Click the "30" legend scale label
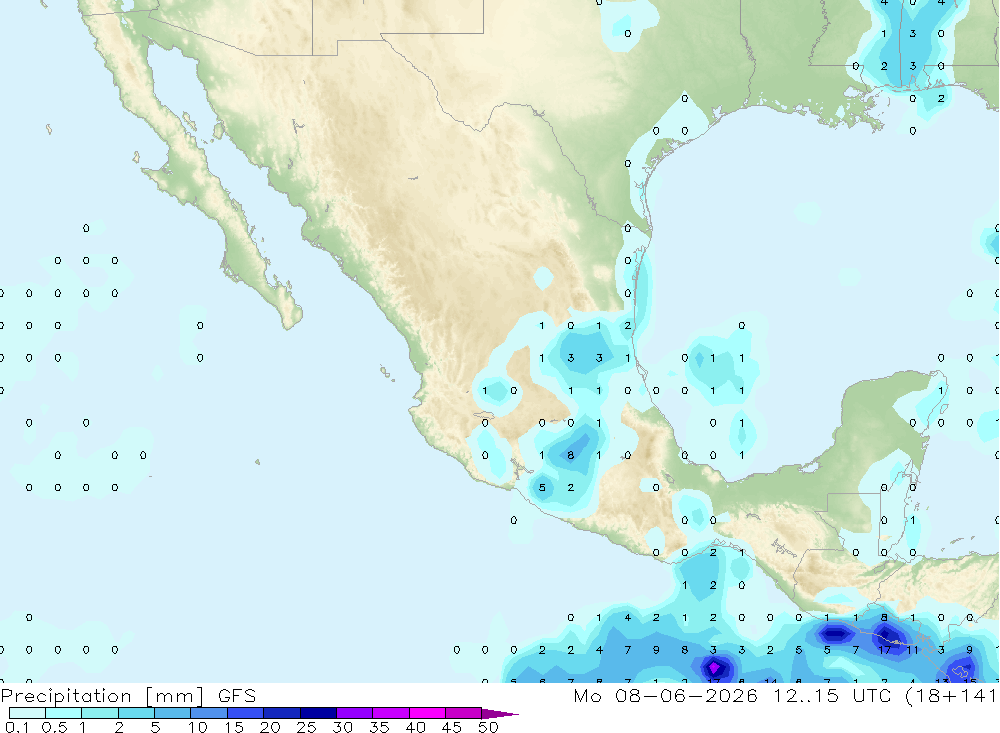 point(343,727)
